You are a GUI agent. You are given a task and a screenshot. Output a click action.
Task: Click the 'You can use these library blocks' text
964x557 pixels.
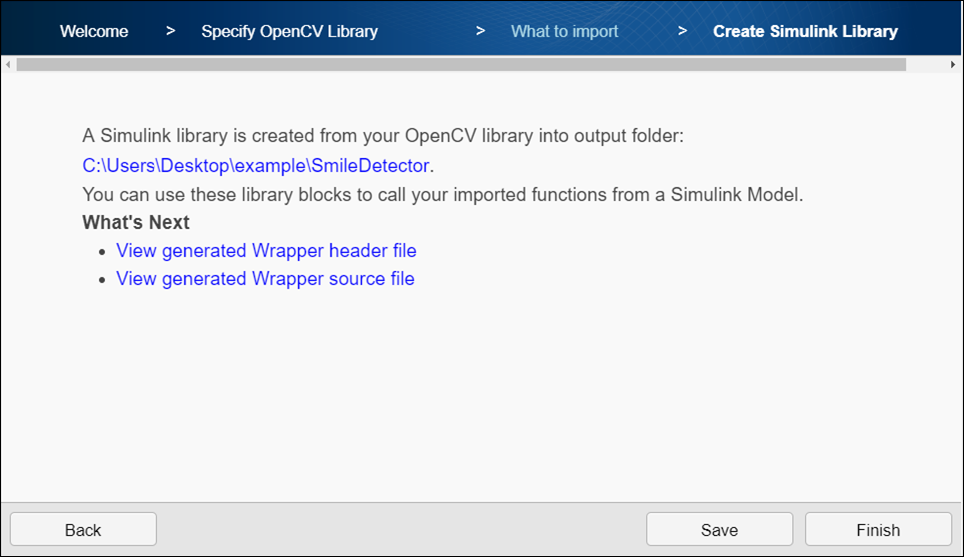coord(442,194)
